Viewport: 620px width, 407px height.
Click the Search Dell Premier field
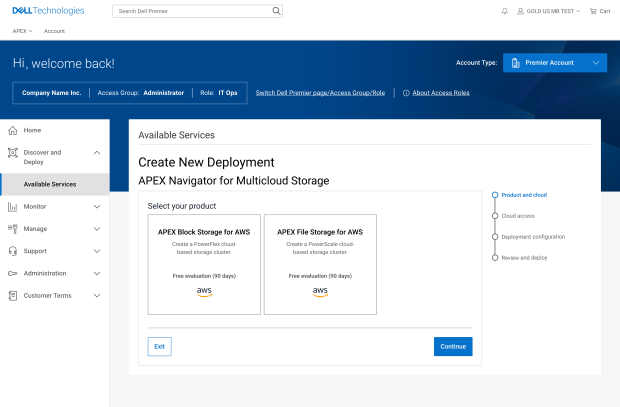click(x=197, y=11)
